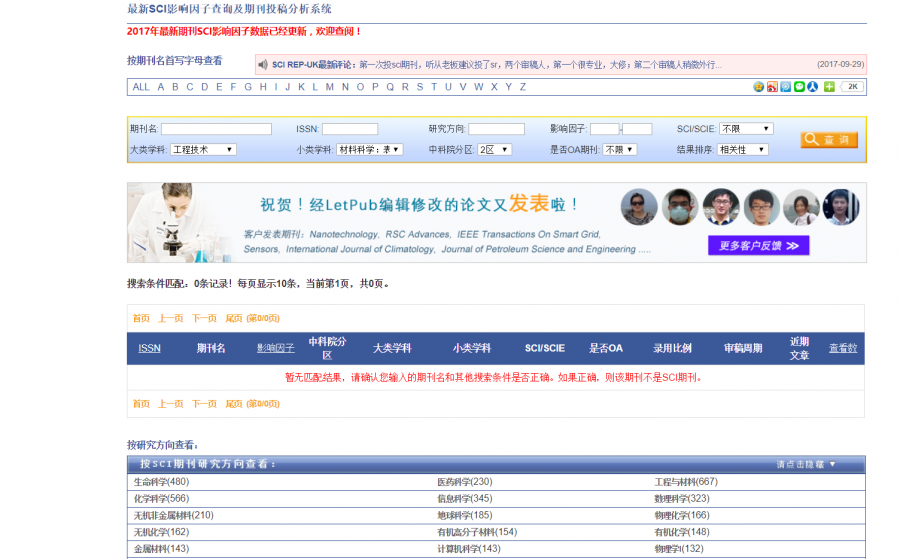Select letter J in alphabet index
This screenshot has width=900, height=559.
[288, 87]
